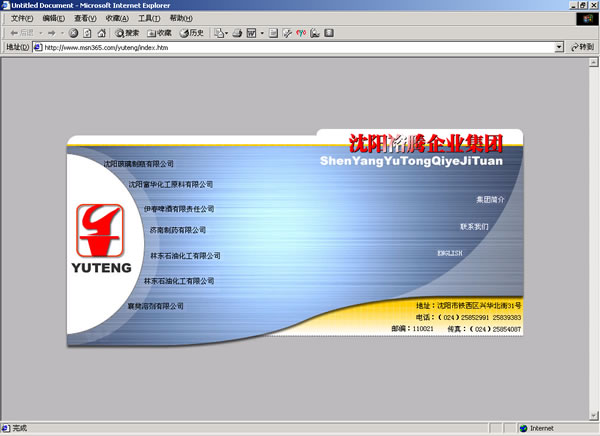Open the 工具(T) Tools menu
The height and width of the screenshot is (436, 600).
[x=149, y=18]
